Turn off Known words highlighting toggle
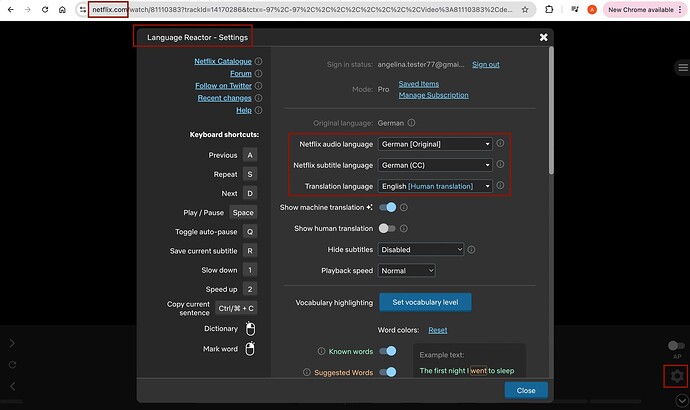690x410 pixels. [x=388, y=351]
